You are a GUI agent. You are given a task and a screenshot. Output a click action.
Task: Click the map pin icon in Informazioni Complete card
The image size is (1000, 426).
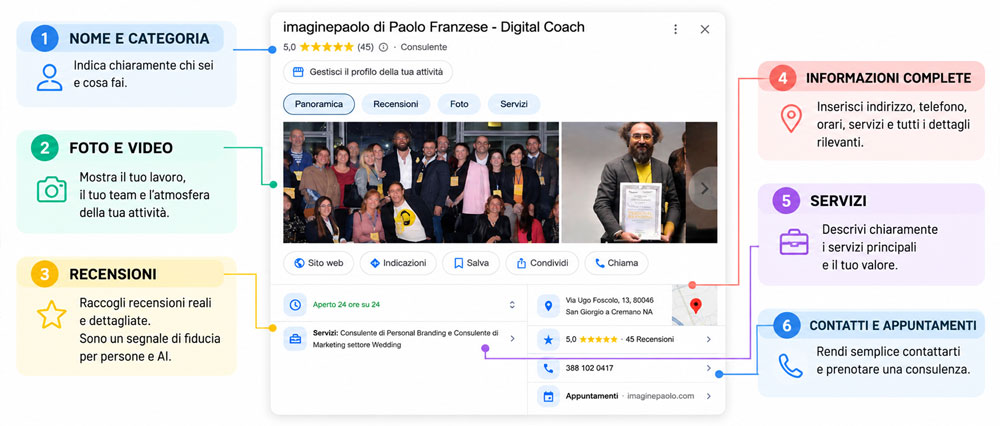(791, 119)
